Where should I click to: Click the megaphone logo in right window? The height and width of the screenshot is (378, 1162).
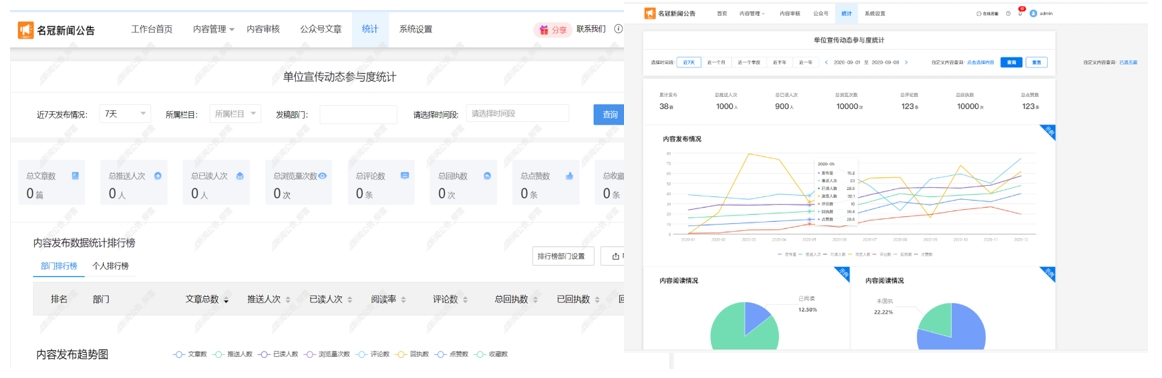pos(650,13)
